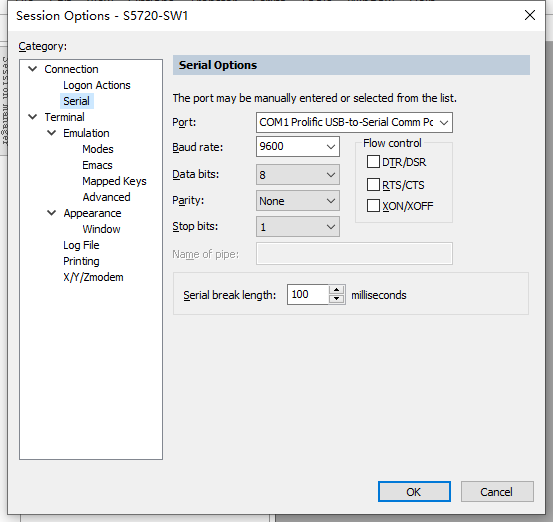Open the Stop bits dropdown
The image size is (553, 522).
[298, 227]
